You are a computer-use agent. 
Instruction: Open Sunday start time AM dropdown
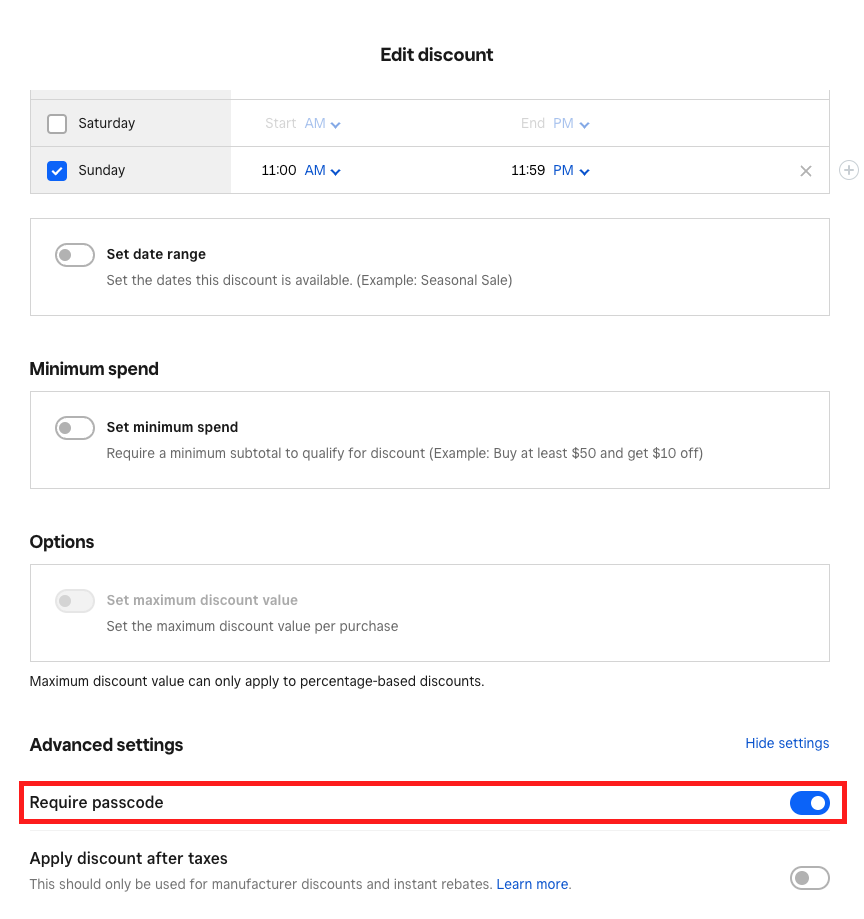click(x=322, y=171)
